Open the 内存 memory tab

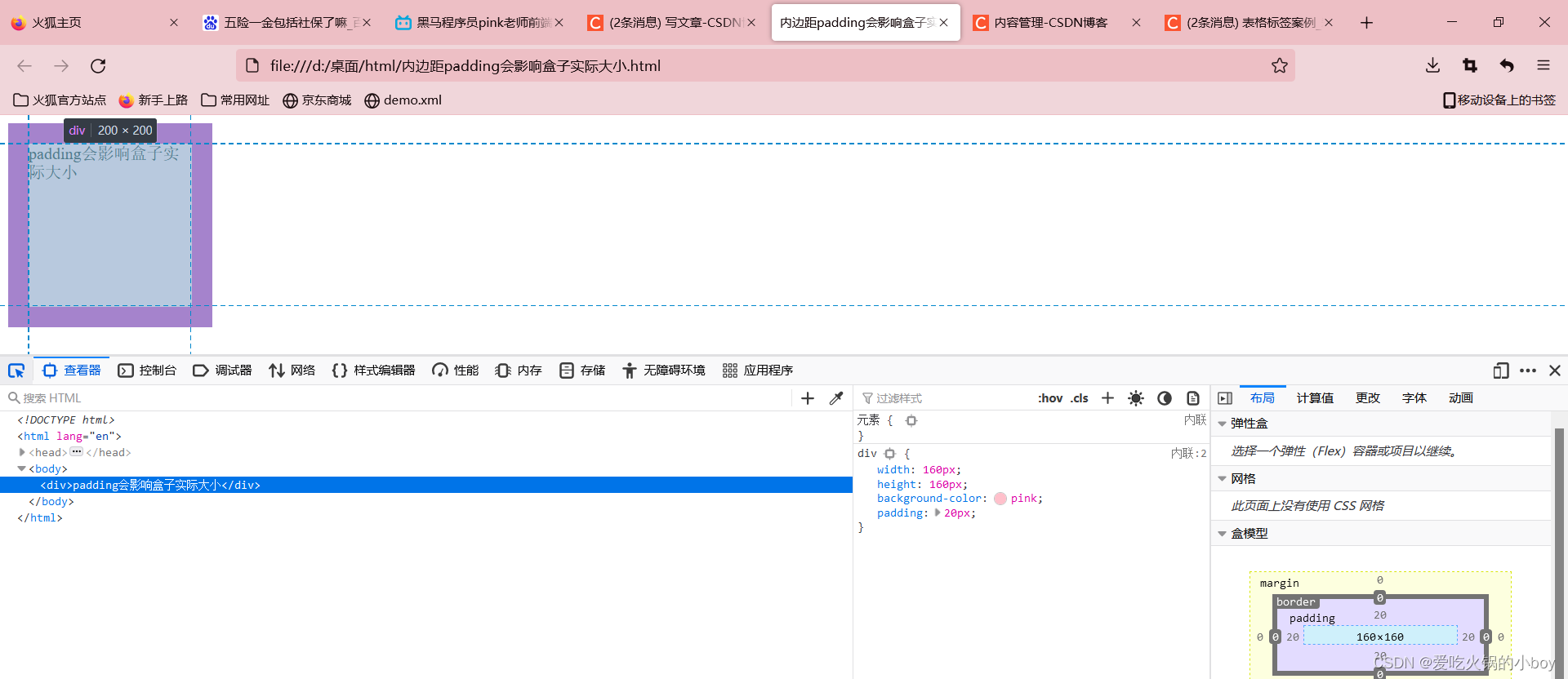519,371
